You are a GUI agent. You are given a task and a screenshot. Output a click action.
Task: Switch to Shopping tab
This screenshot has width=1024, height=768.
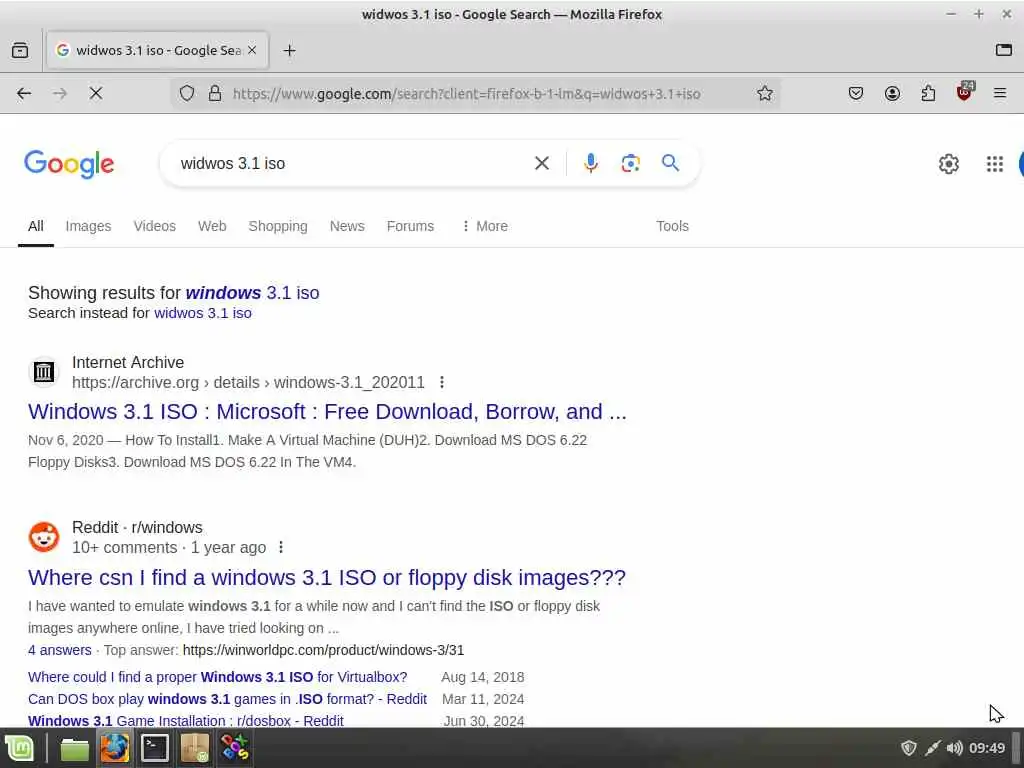278,226
